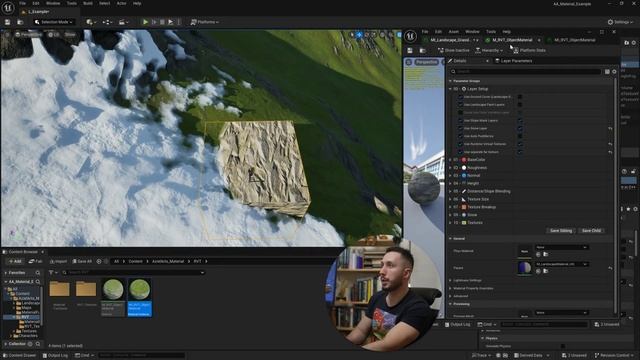Click Import button in Content Browser
The height and width of the screenshot is (360, 640).
[58, 261]
